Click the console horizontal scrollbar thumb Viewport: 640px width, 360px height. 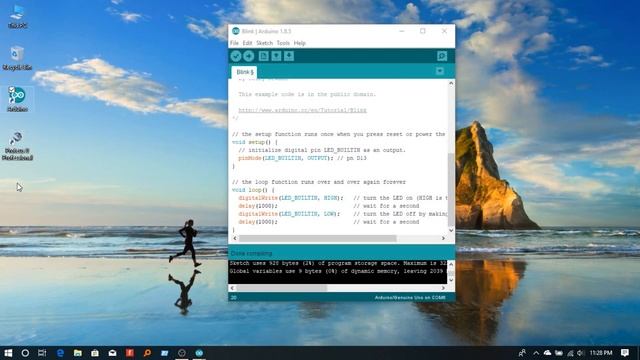[x=282, y=288]
